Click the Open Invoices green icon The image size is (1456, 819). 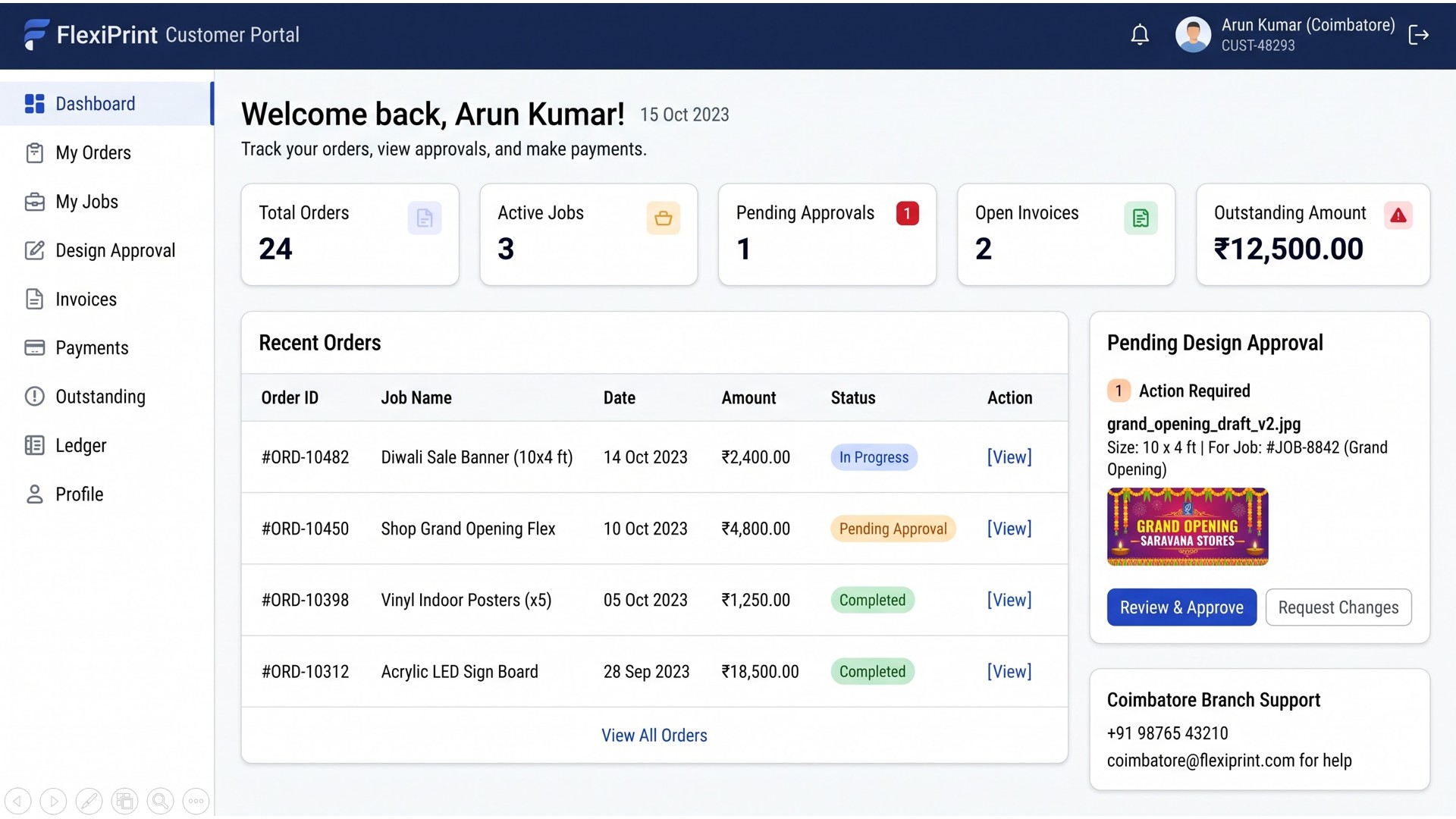pos(1141,218)
